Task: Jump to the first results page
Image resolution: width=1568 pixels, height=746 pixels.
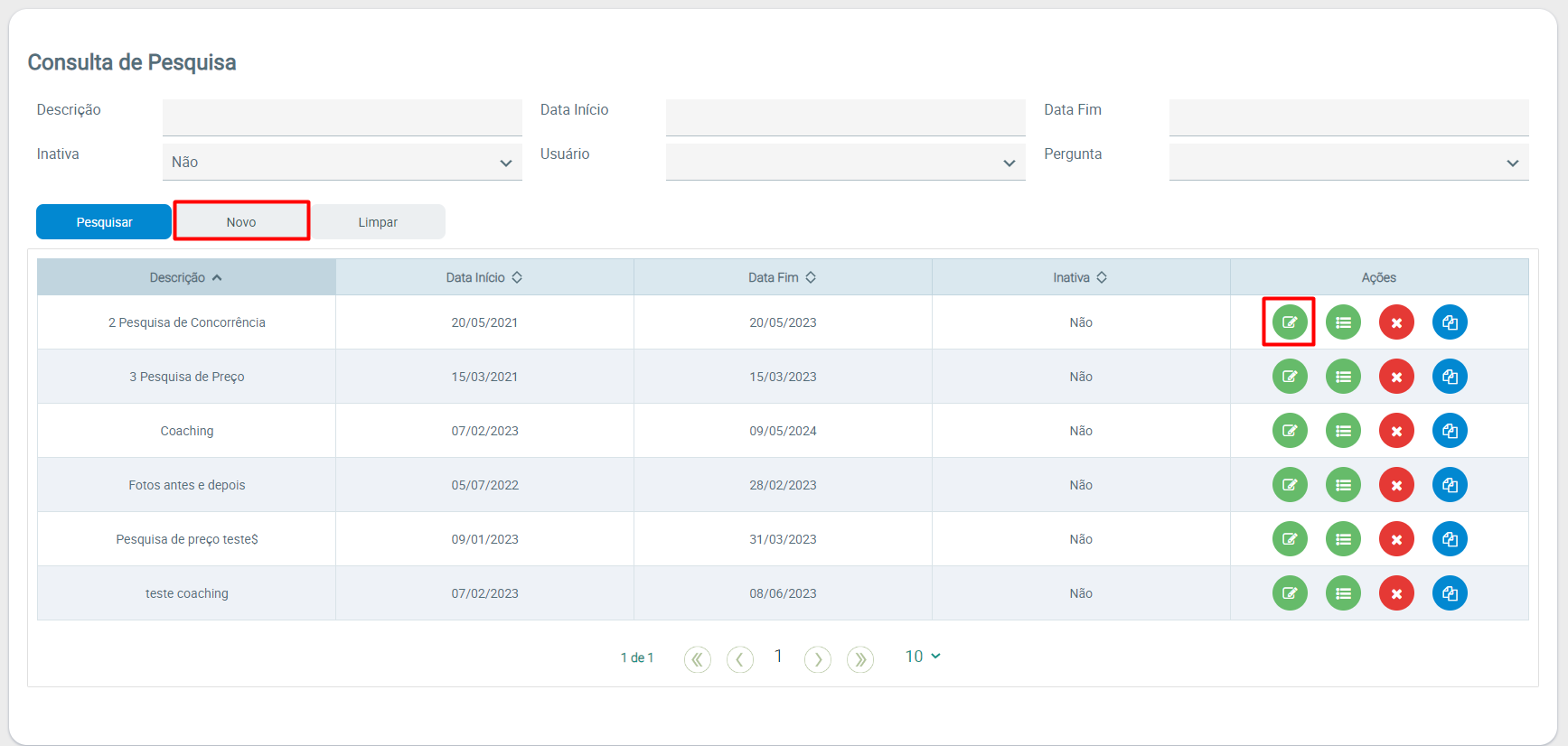Action: [x=697, y=659]
